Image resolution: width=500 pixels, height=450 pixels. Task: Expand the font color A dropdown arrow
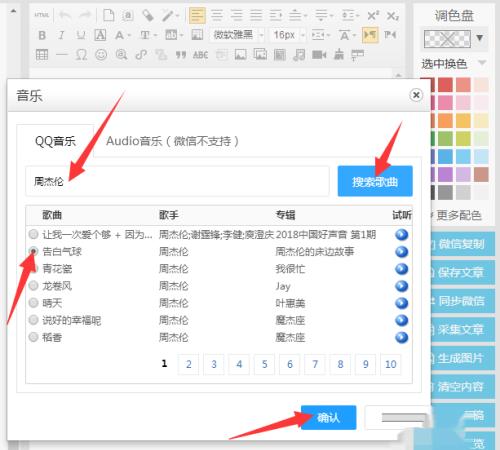tap(129, 35)
